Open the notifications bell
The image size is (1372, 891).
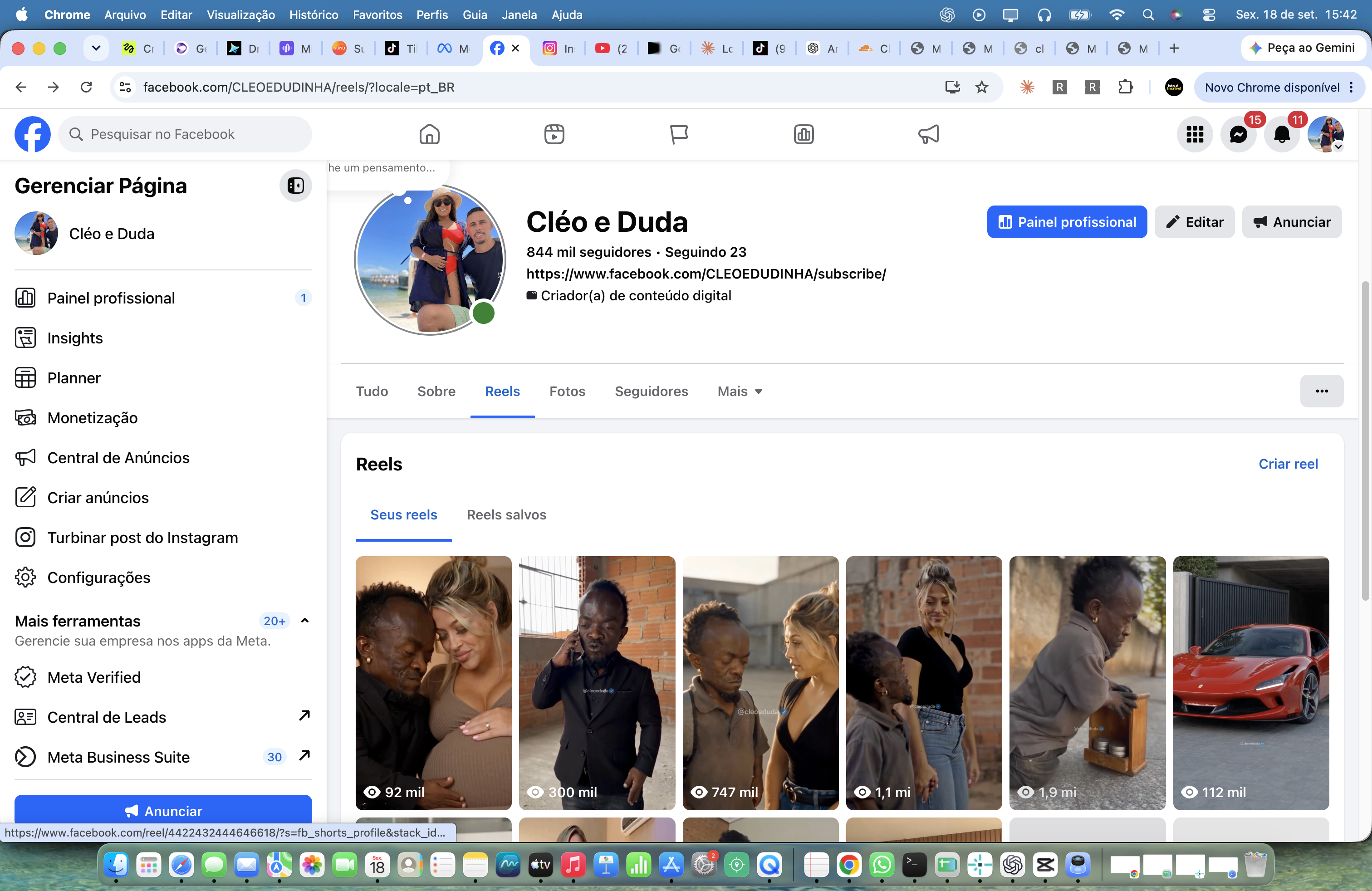pyautogui.click(x=1282, y=134)
